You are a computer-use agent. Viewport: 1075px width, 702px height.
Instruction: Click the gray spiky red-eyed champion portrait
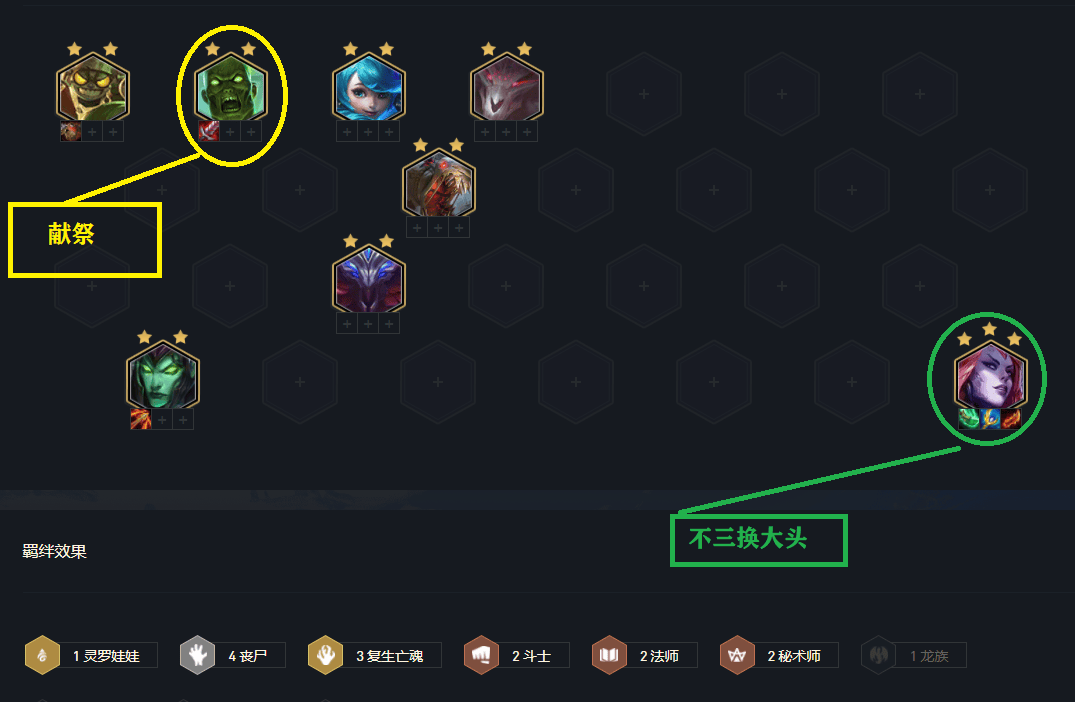507,88
